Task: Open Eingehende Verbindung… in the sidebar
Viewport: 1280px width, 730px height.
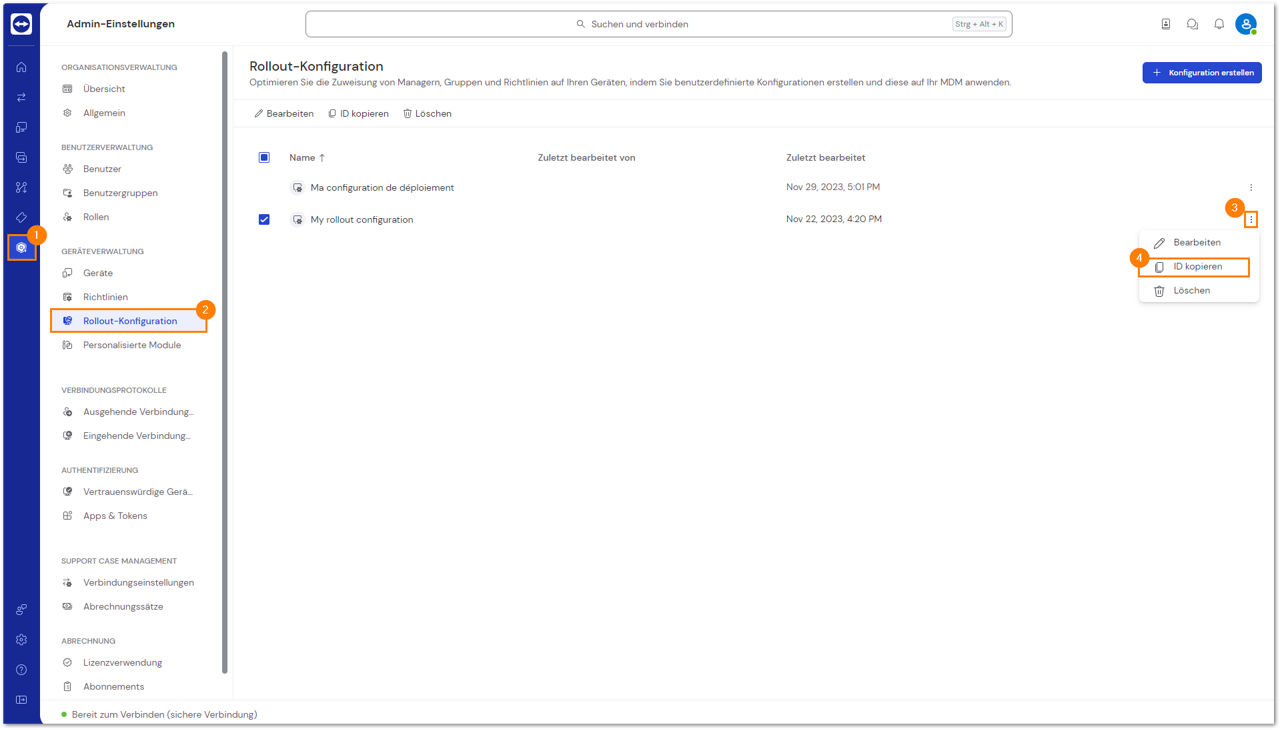Action: [136, 436]
